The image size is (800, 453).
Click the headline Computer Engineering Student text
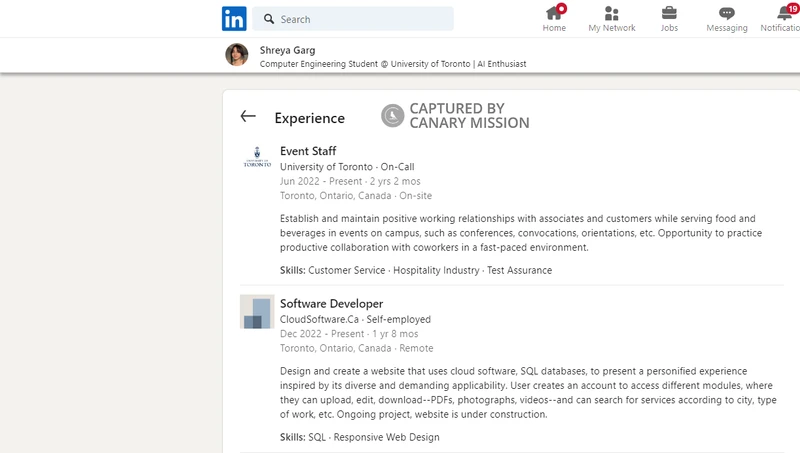(393, 64)
